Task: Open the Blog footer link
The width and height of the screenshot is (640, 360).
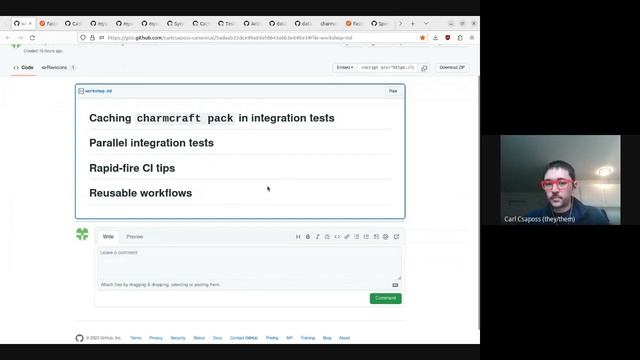Action: [x=327, y=338]
